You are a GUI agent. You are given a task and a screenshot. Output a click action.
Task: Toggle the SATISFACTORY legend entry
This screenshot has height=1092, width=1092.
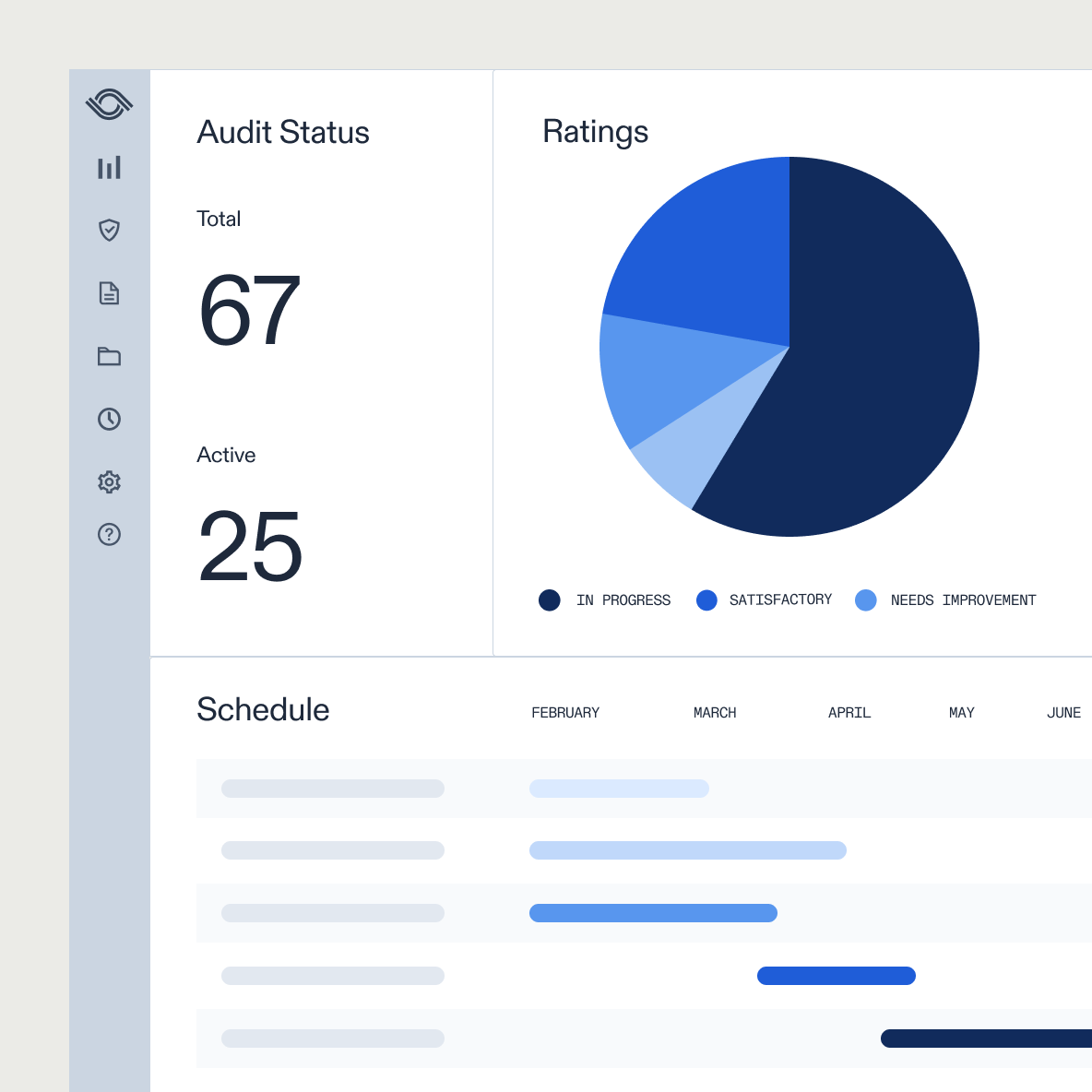(764, 600)
